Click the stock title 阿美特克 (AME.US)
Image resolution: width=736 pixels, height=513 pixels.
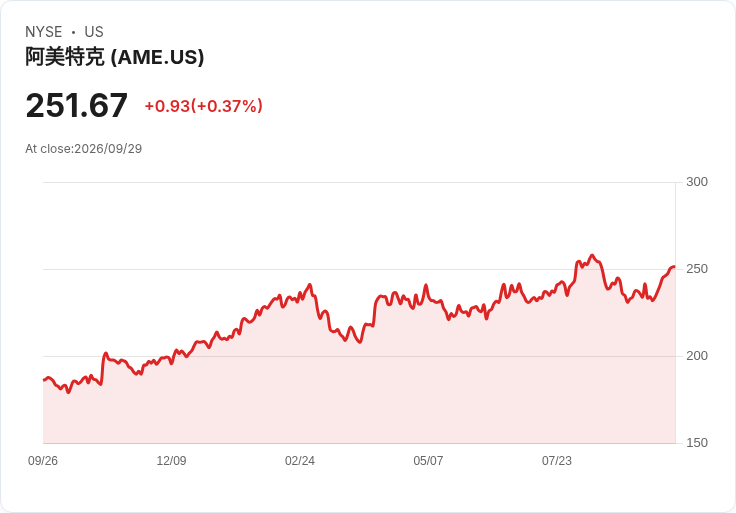tap(115, 57)
